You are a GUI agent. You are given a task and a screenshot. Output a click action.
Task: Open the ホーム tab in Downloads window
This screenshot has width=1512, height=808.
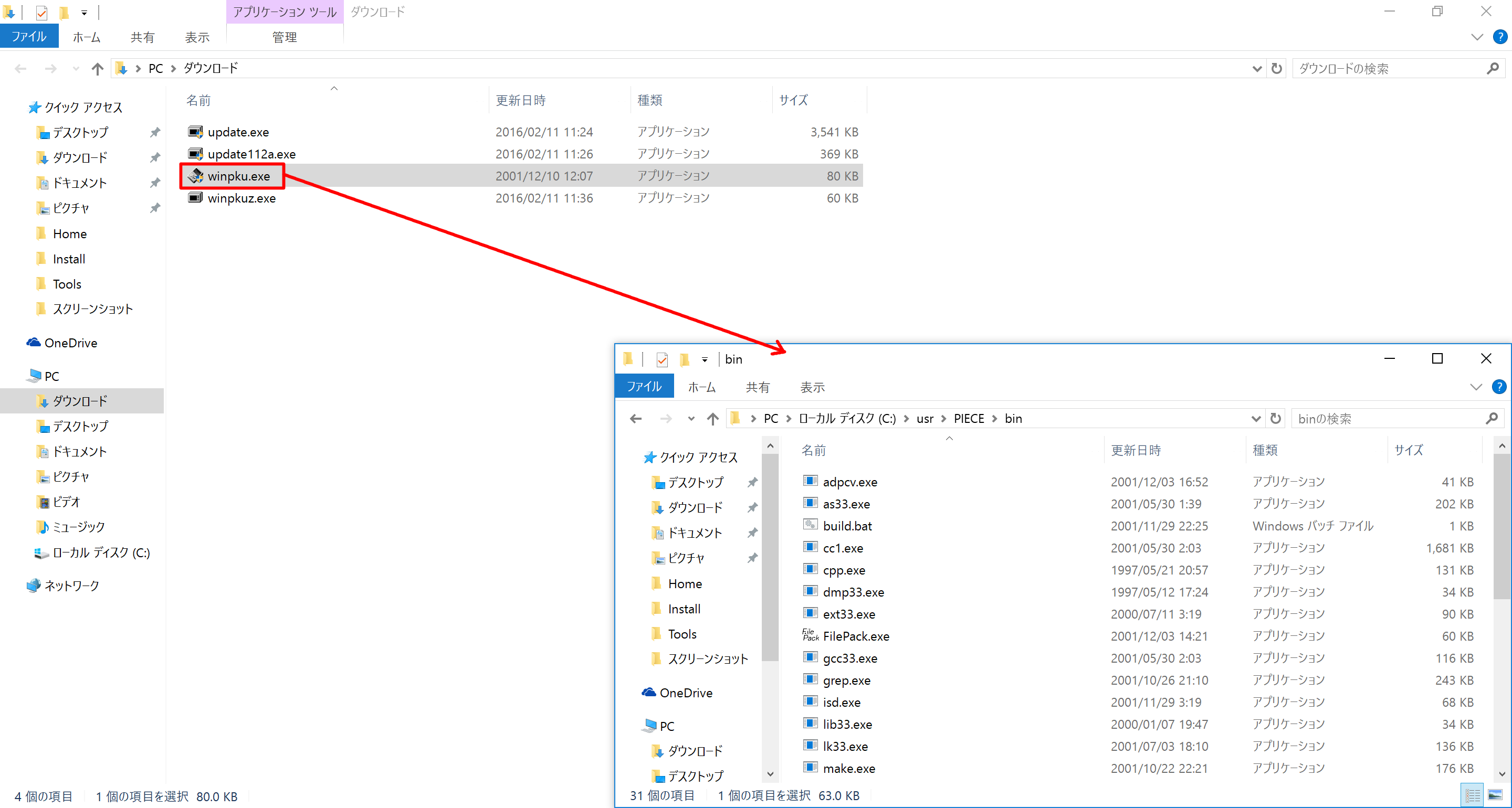[x=86, y=37]
